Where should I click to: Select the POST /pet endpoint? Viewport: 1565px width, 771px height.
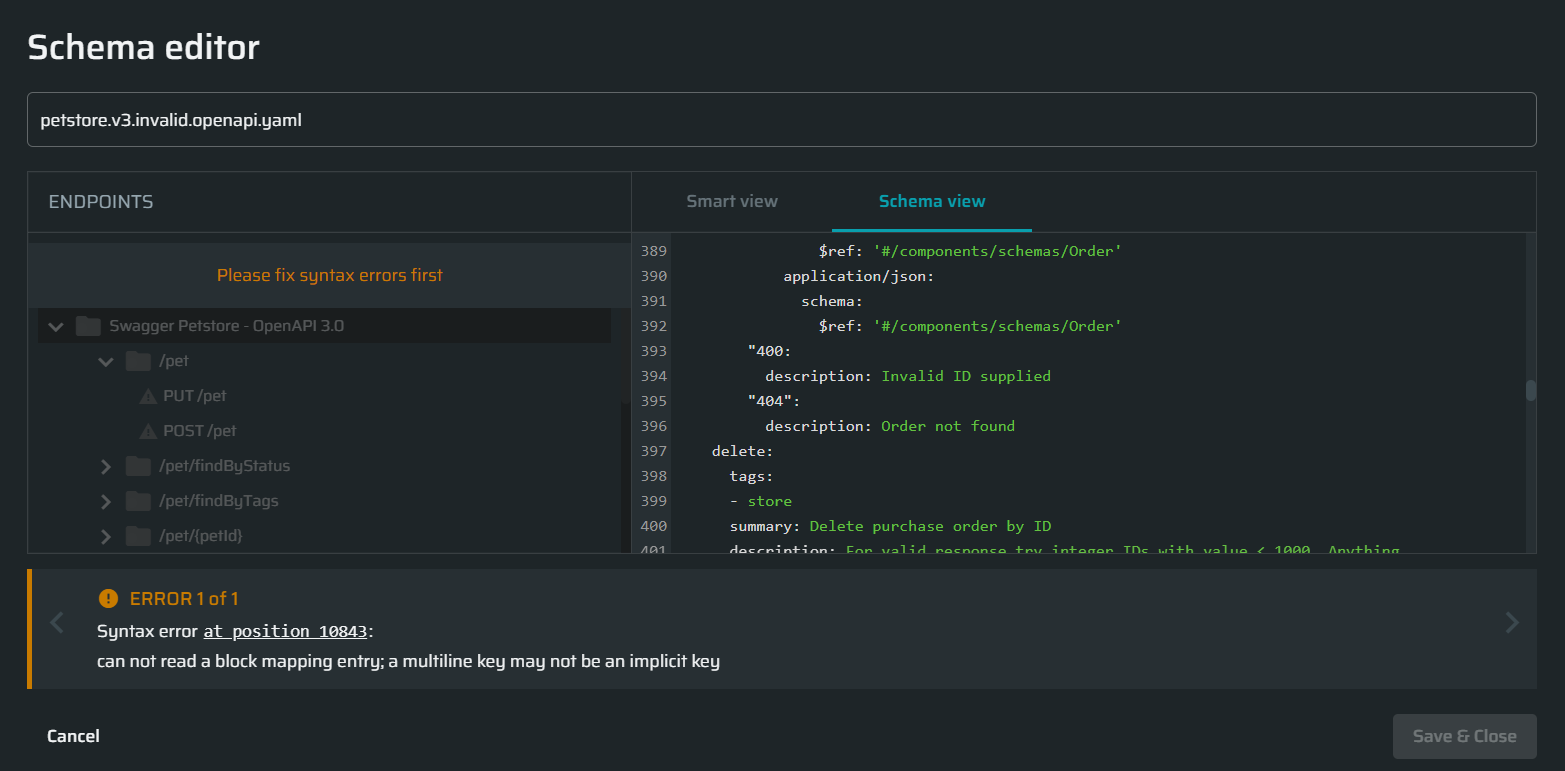200,431
